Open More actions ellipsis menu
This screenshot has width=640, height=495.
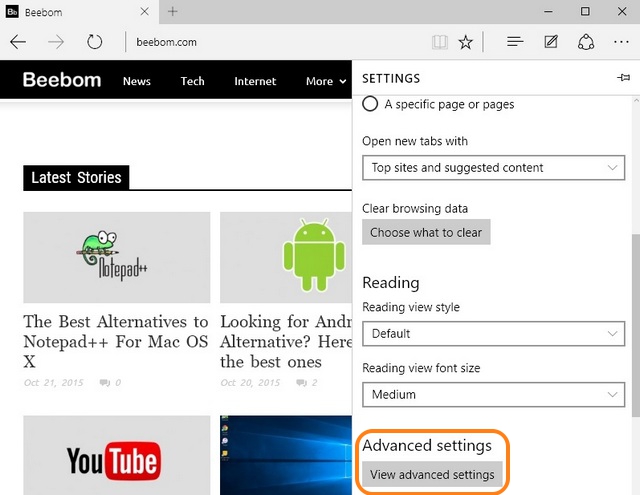click(x=622, y=42)
